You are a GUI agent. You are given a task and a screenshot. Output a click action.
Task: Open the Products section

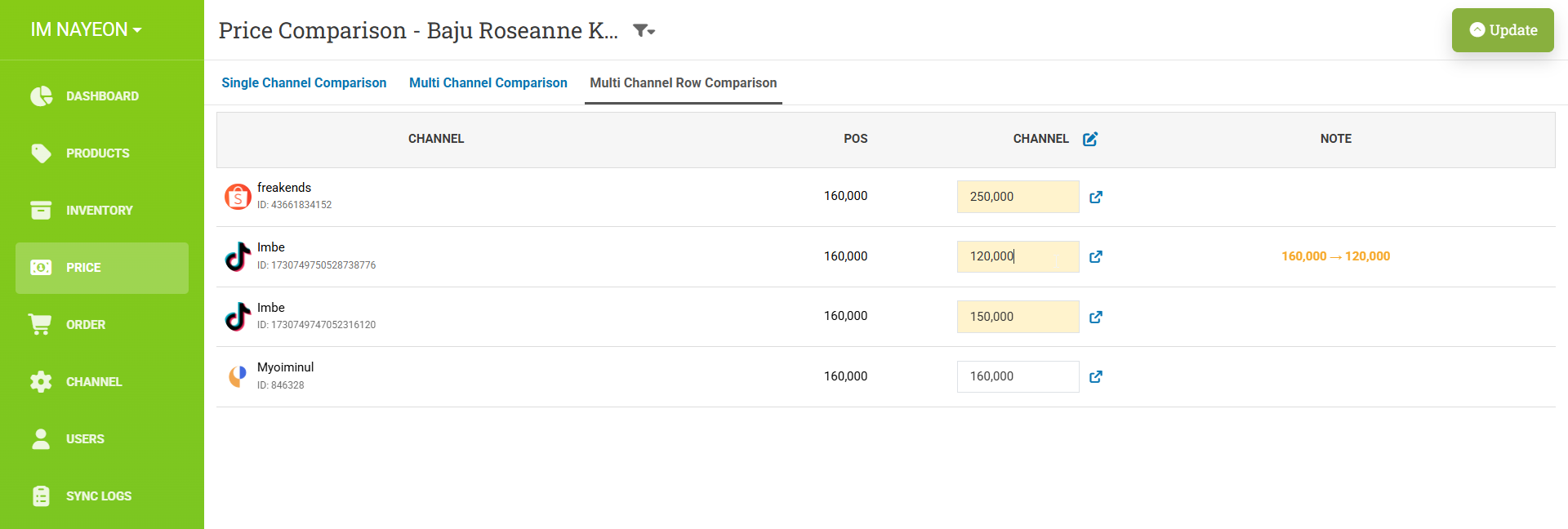tap(96, 153)
